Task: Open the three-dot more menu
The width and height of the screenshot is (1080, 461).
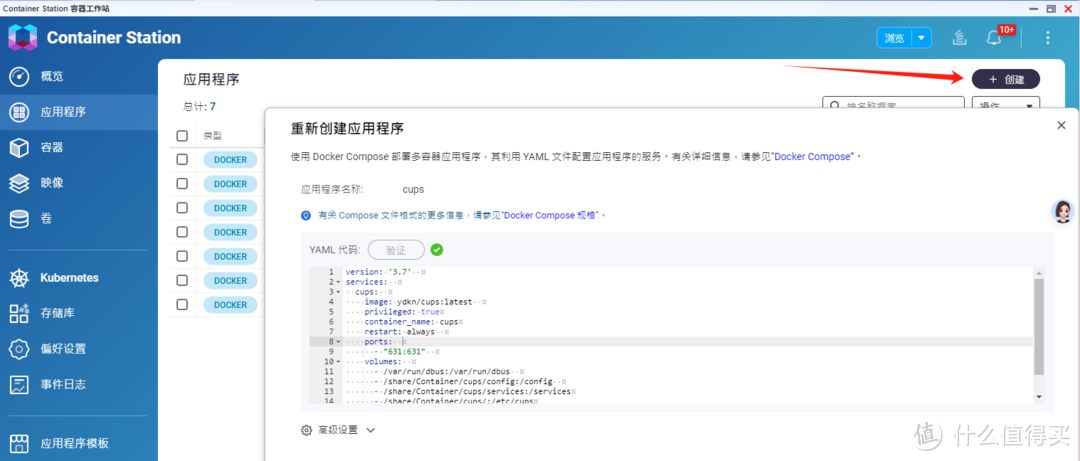Action: pyautogui.click(x=1048, y=38)
